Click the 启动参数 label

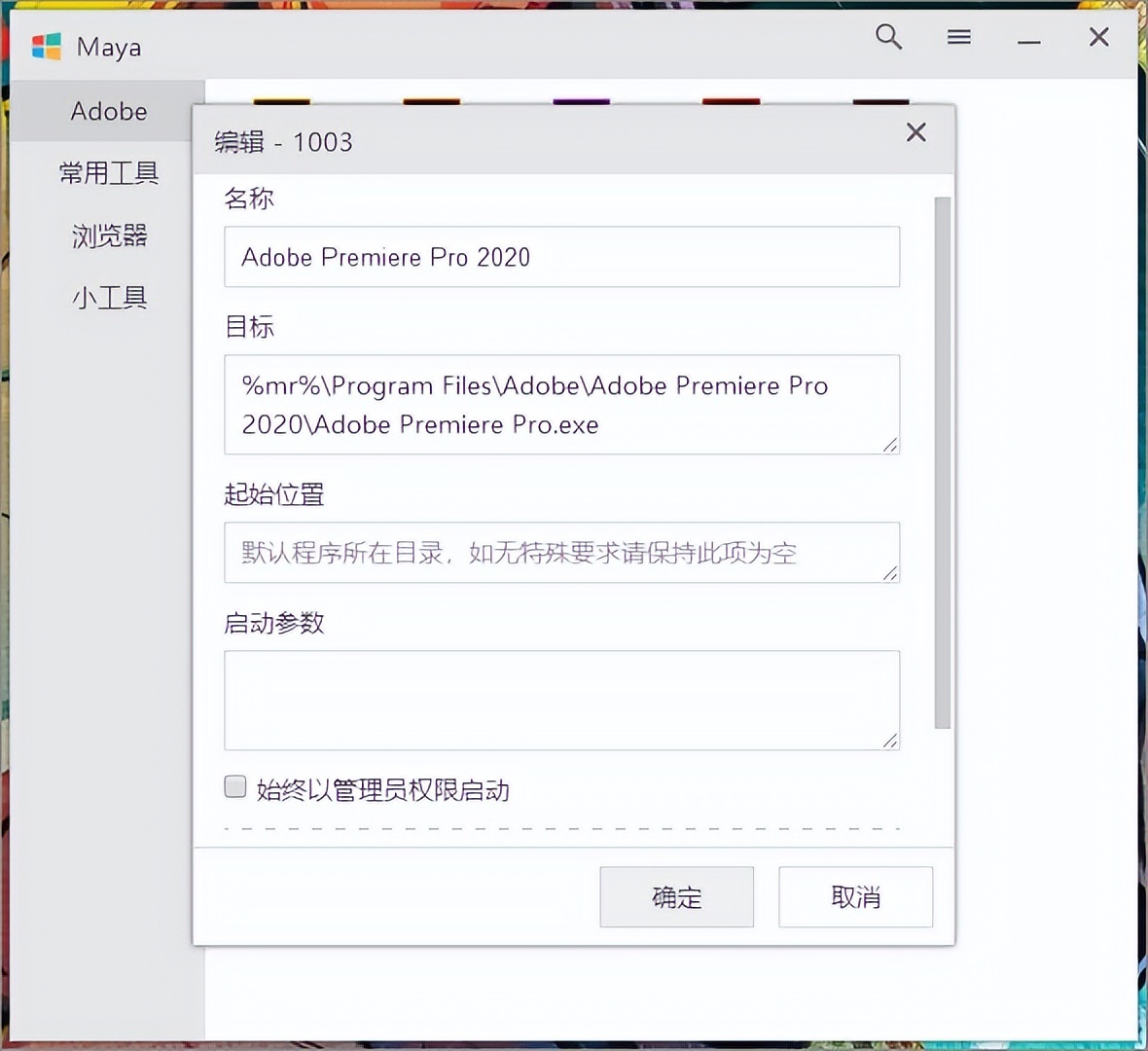click(273, 623)
